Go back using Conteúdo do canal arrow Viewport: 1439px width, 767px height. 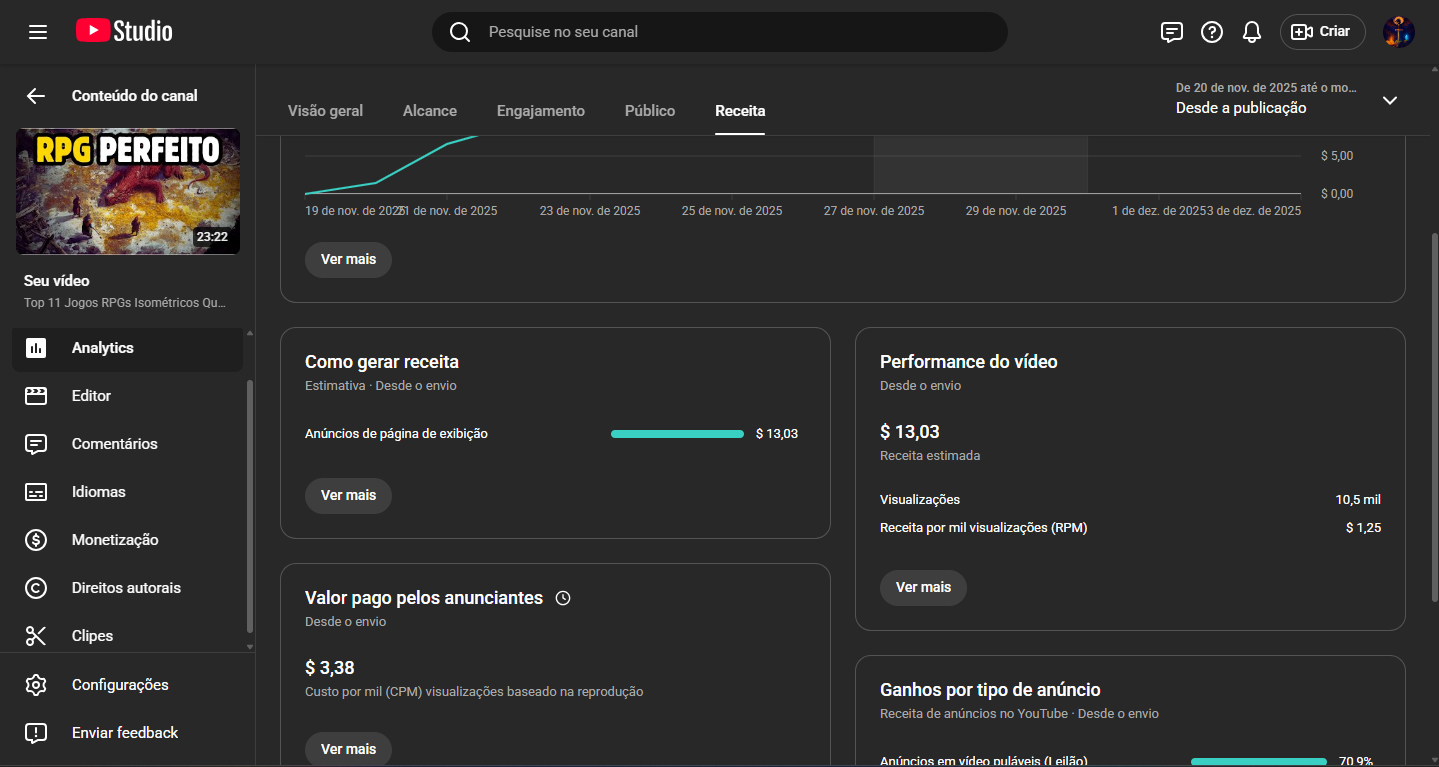click(x=36, y=96)
